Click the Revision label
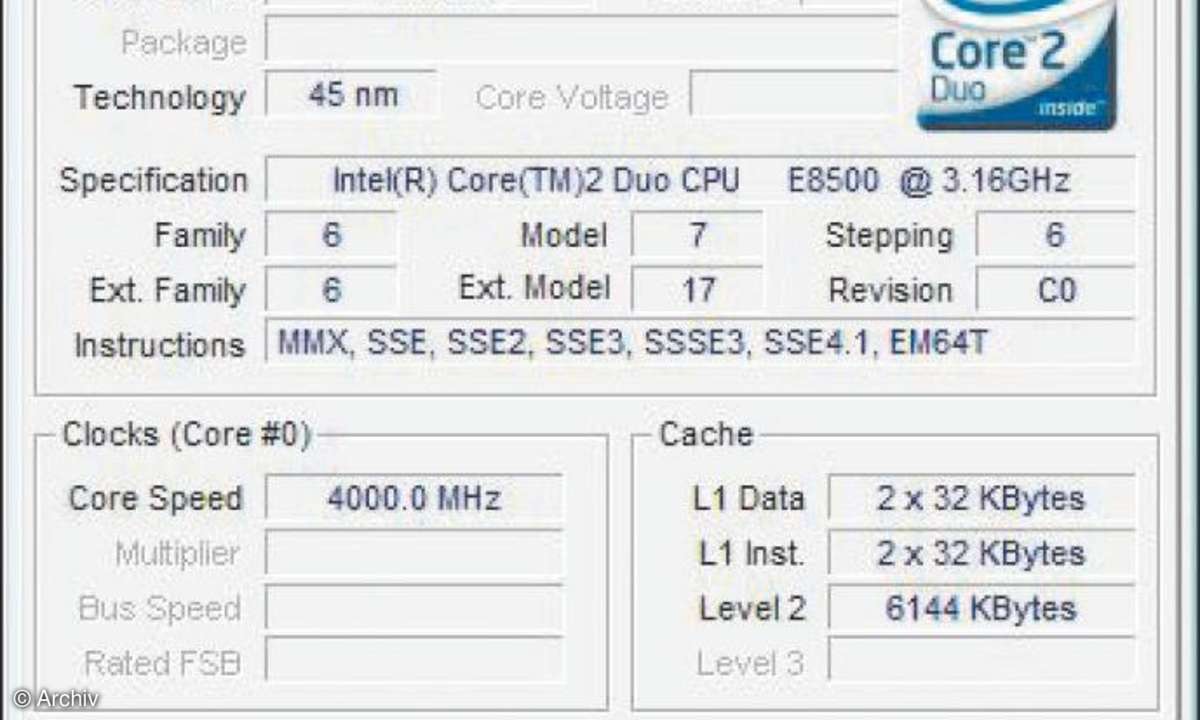1200x720 pixels. coord(890,291)
